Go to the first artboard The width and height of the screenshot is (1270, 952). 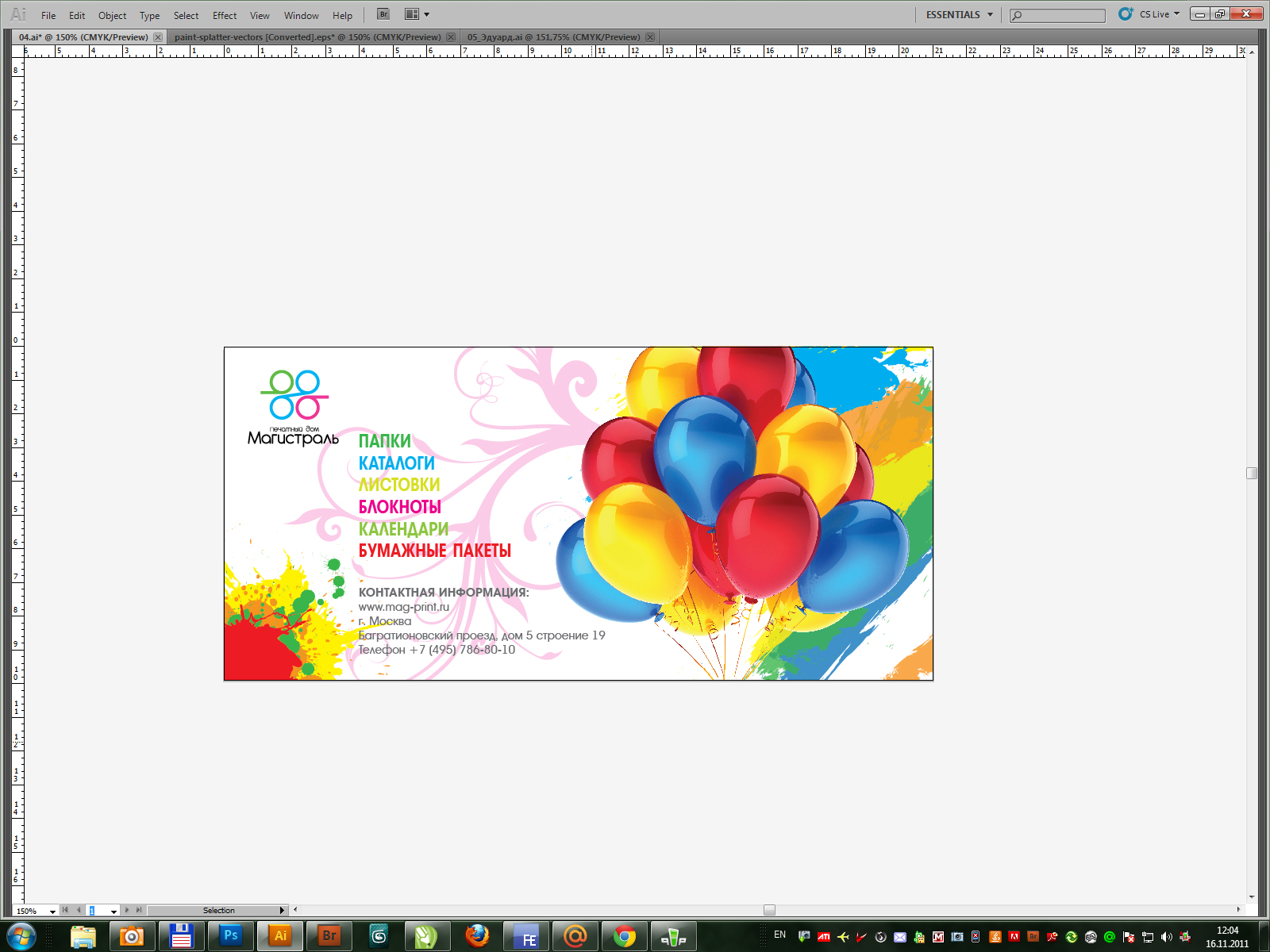point(65,910)
